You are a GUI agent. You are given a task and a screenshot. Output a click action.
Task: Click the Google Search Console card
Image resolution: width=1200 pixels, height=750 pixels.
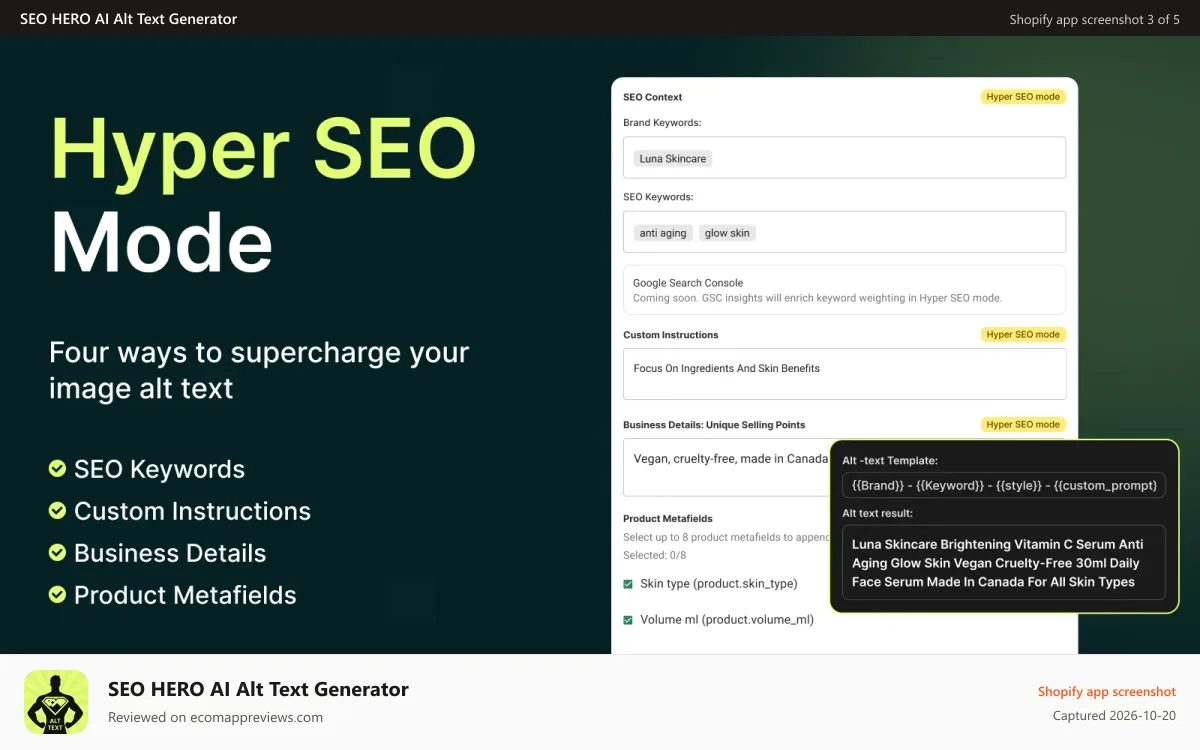point(844,290)
